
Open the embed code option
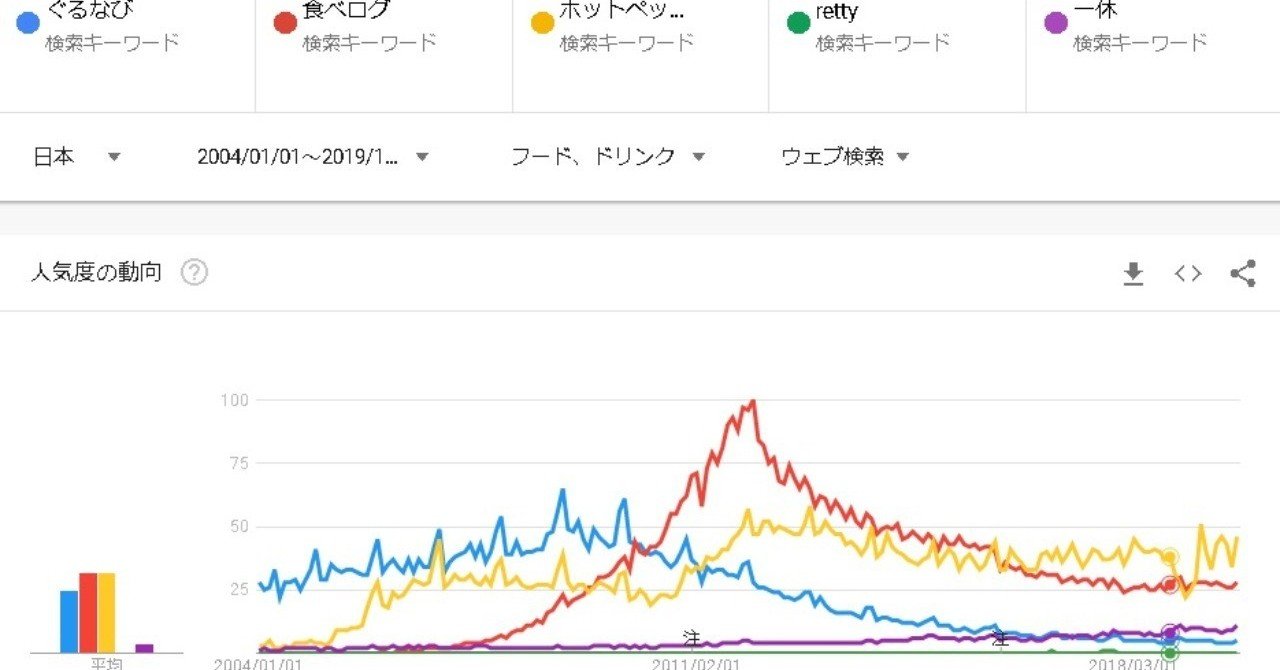pyautogui.click(x=1188, y=272)
